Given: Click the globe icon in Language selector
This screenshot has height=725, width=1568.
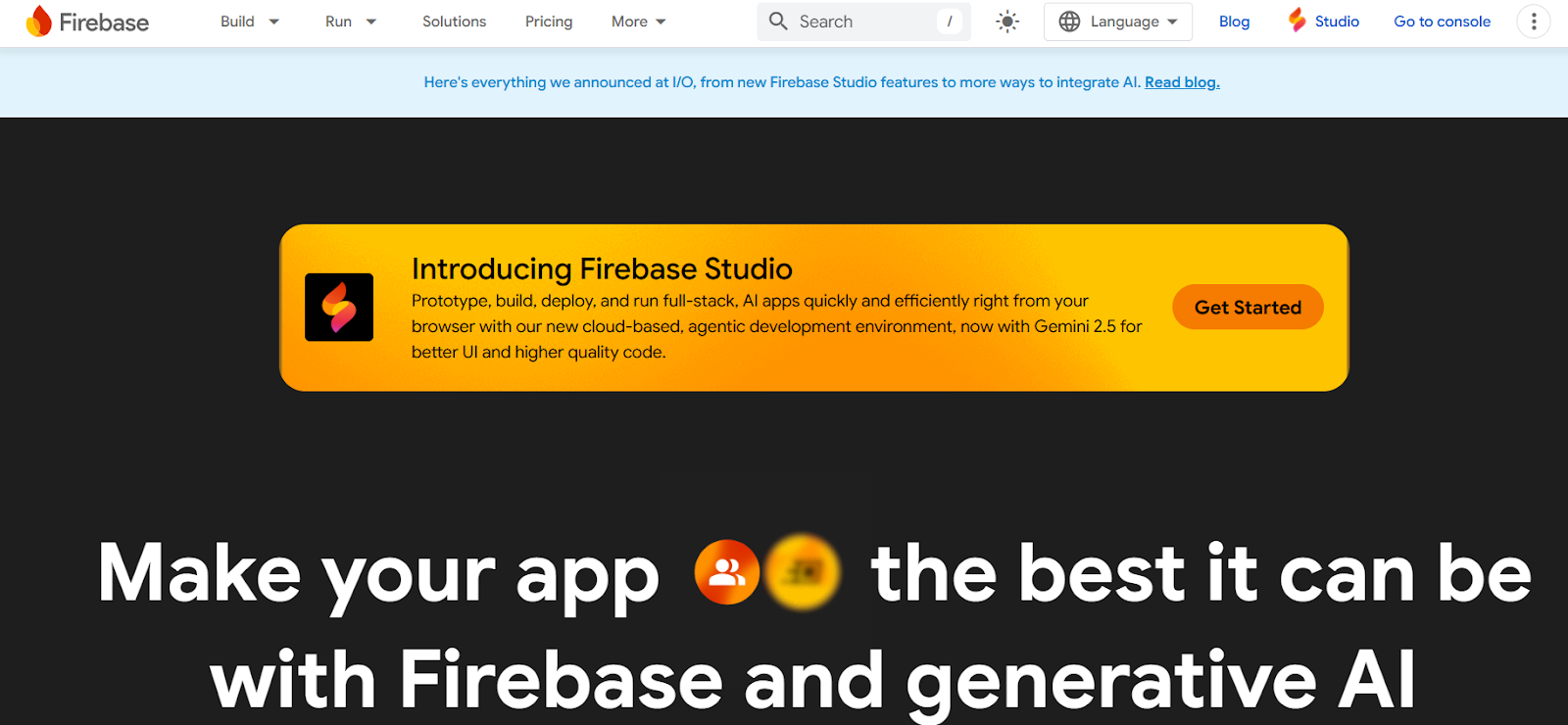Looking at the screenshot, I should click(x=1069, y=21).
